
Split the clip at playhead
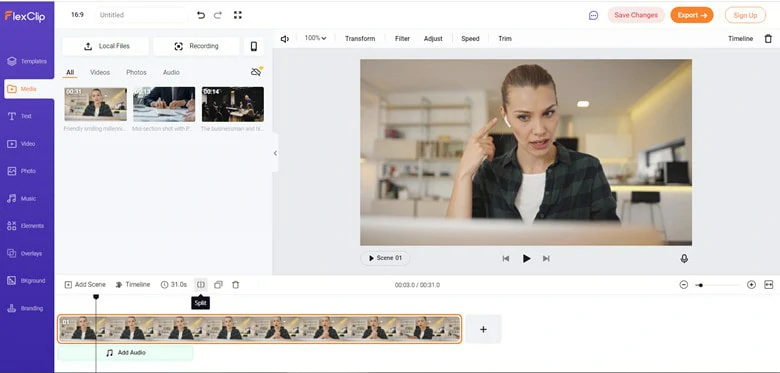click(200, 284)
